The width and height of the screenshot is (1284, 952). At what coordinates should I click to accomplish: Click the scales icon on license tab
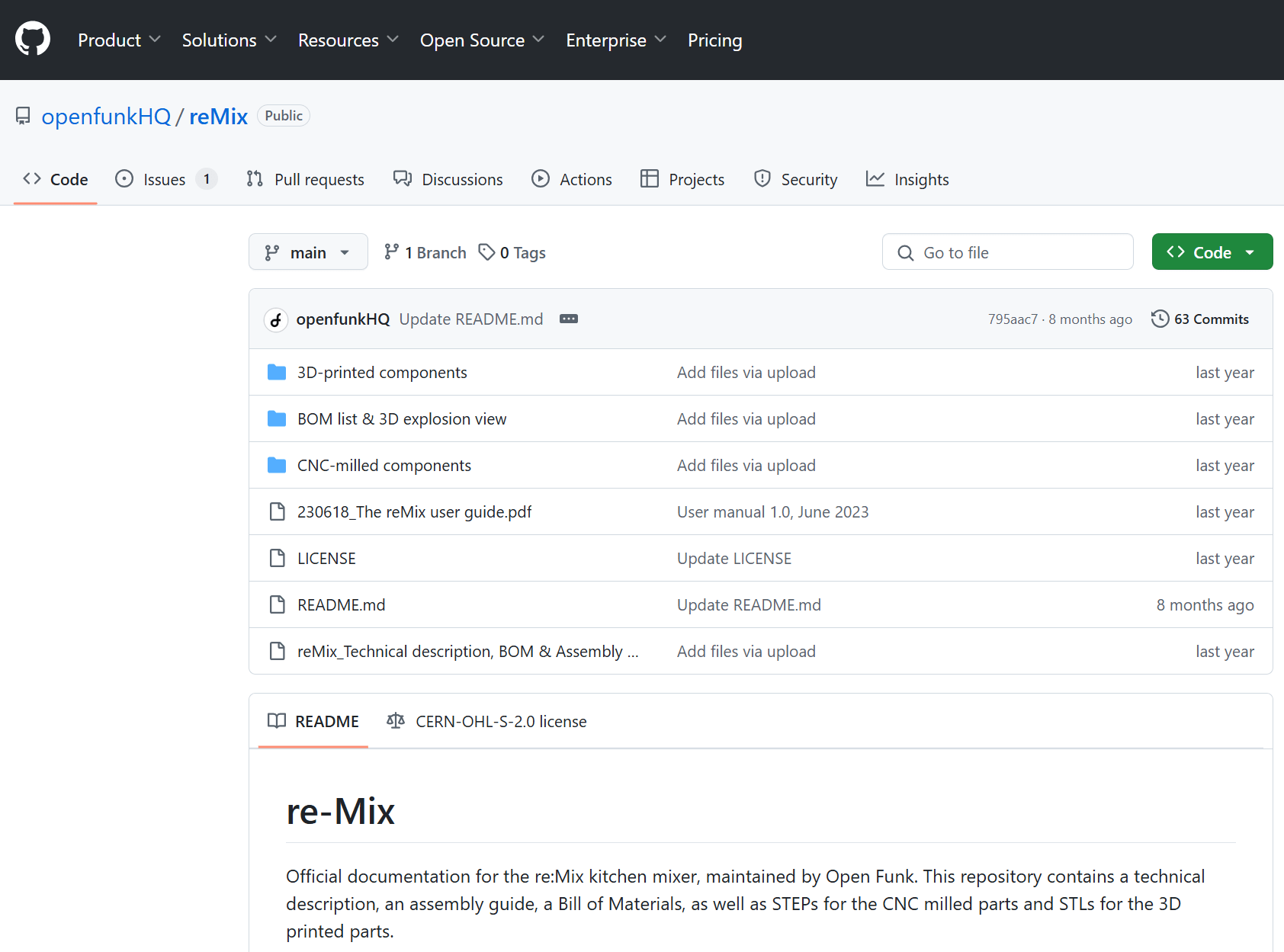pos(396,720)
